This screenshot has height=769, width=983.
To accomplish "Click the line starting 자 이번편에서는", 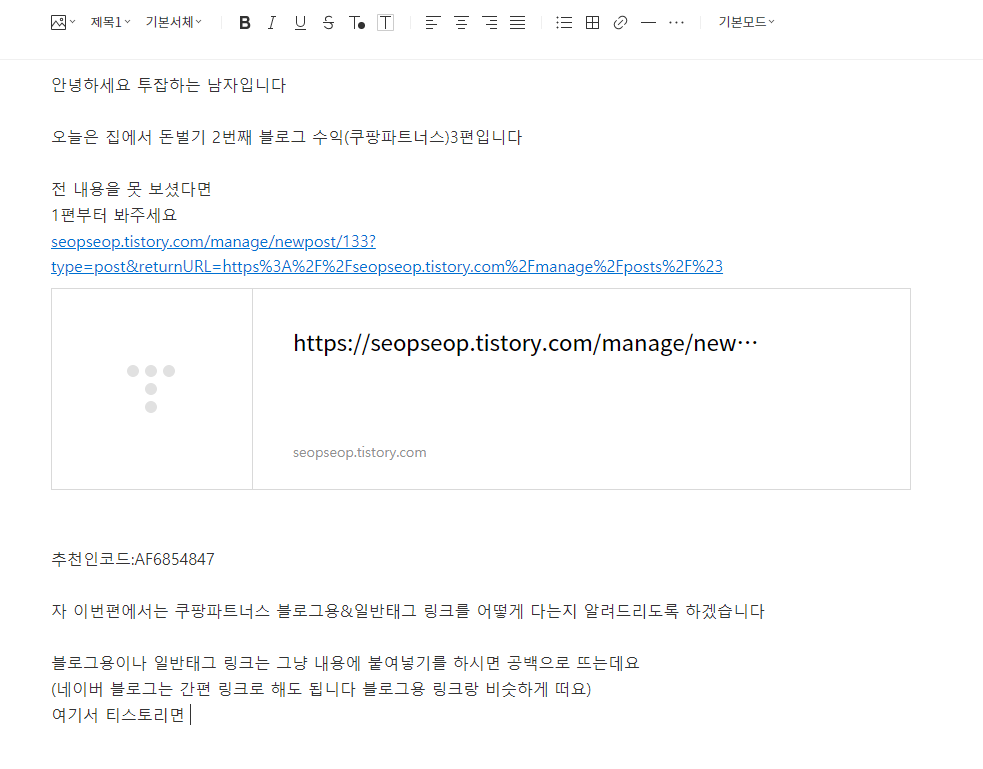I will click(x=407, y=611).
